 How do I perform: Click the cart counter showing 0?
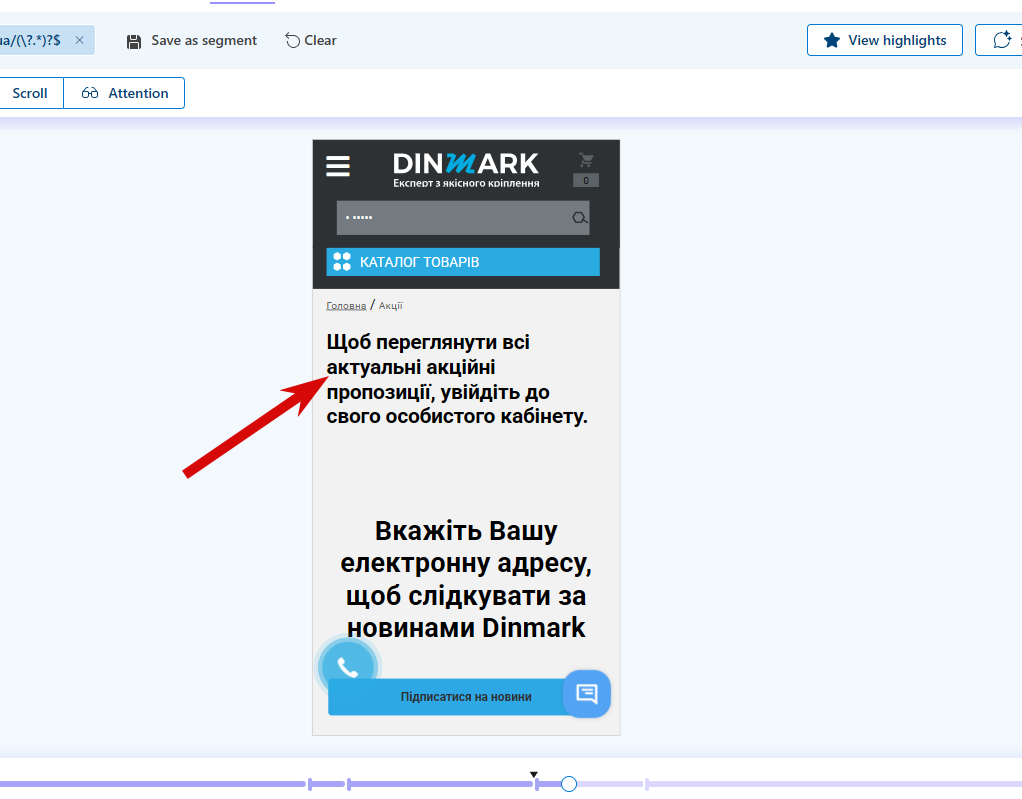(586, 181)
